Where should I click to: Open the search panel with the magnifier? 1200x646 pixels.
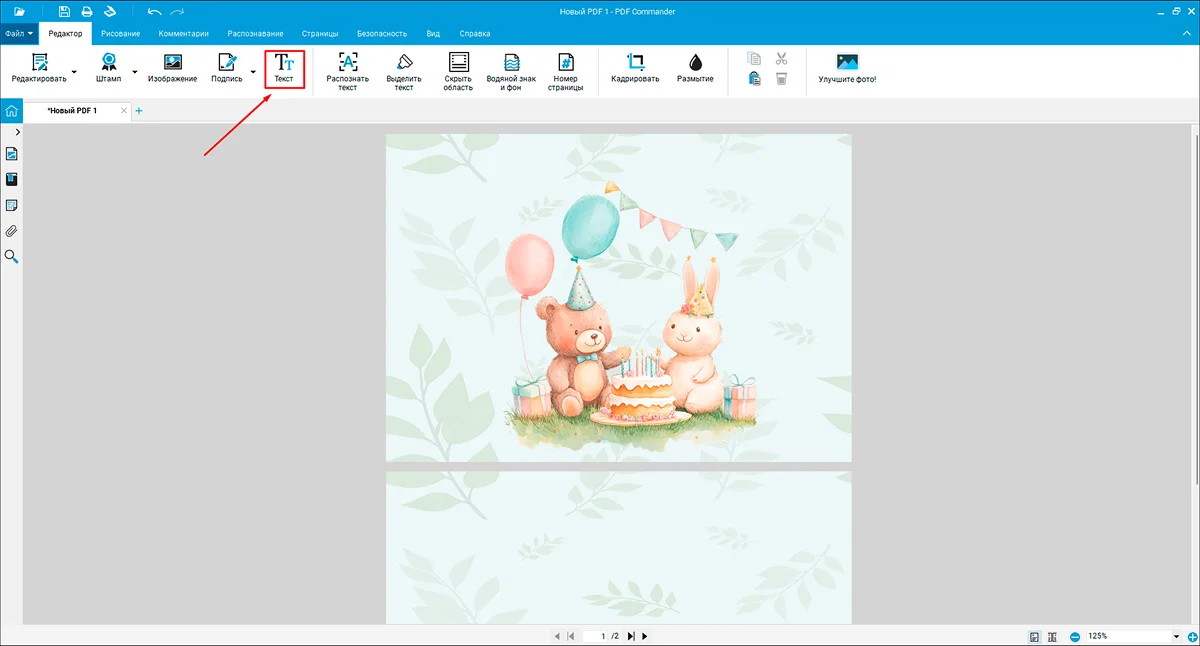click(12, 257)
